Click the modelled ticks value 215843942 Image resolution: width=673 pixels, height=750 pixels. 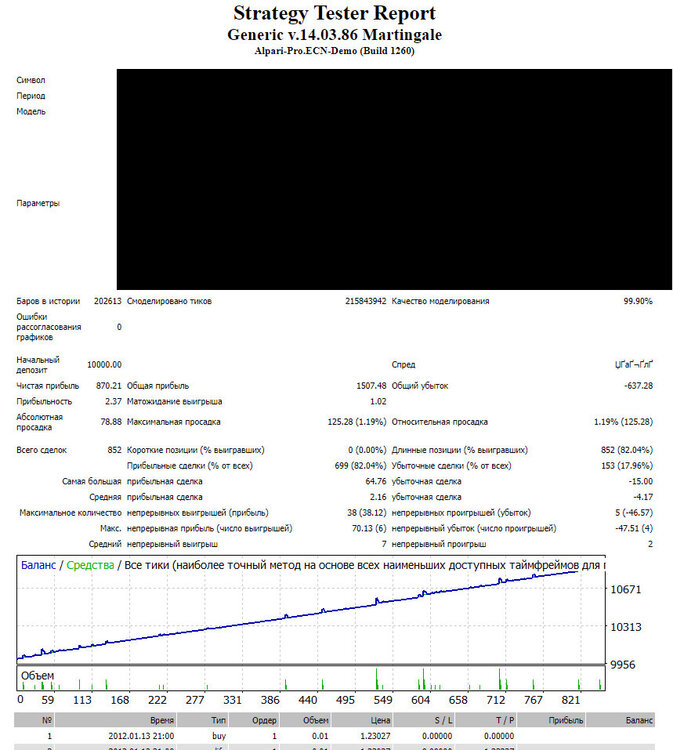click(365, 301)
